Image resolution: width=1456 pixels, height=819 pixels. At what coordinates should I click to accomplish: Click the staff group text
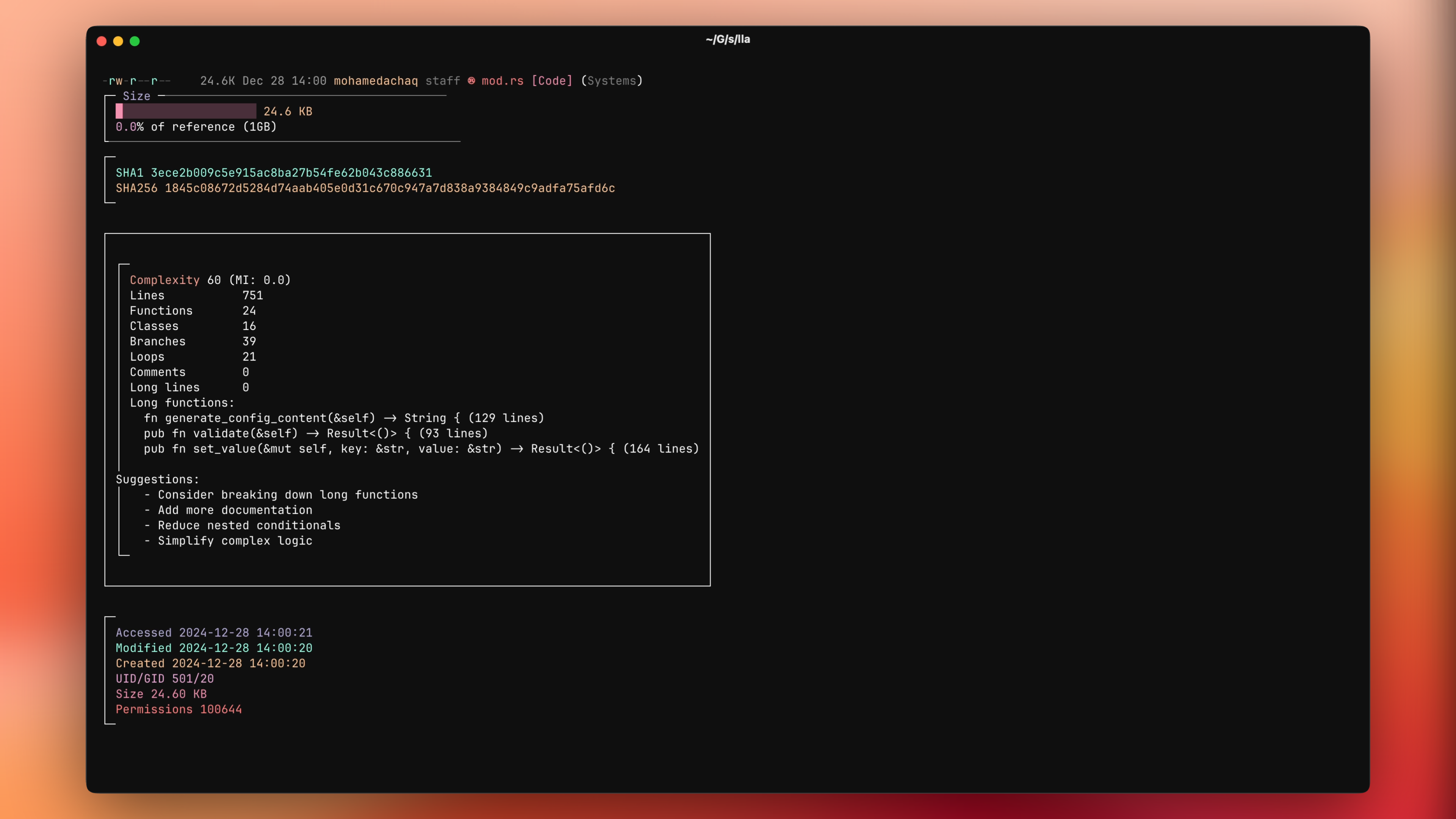[x=443, y=81]
